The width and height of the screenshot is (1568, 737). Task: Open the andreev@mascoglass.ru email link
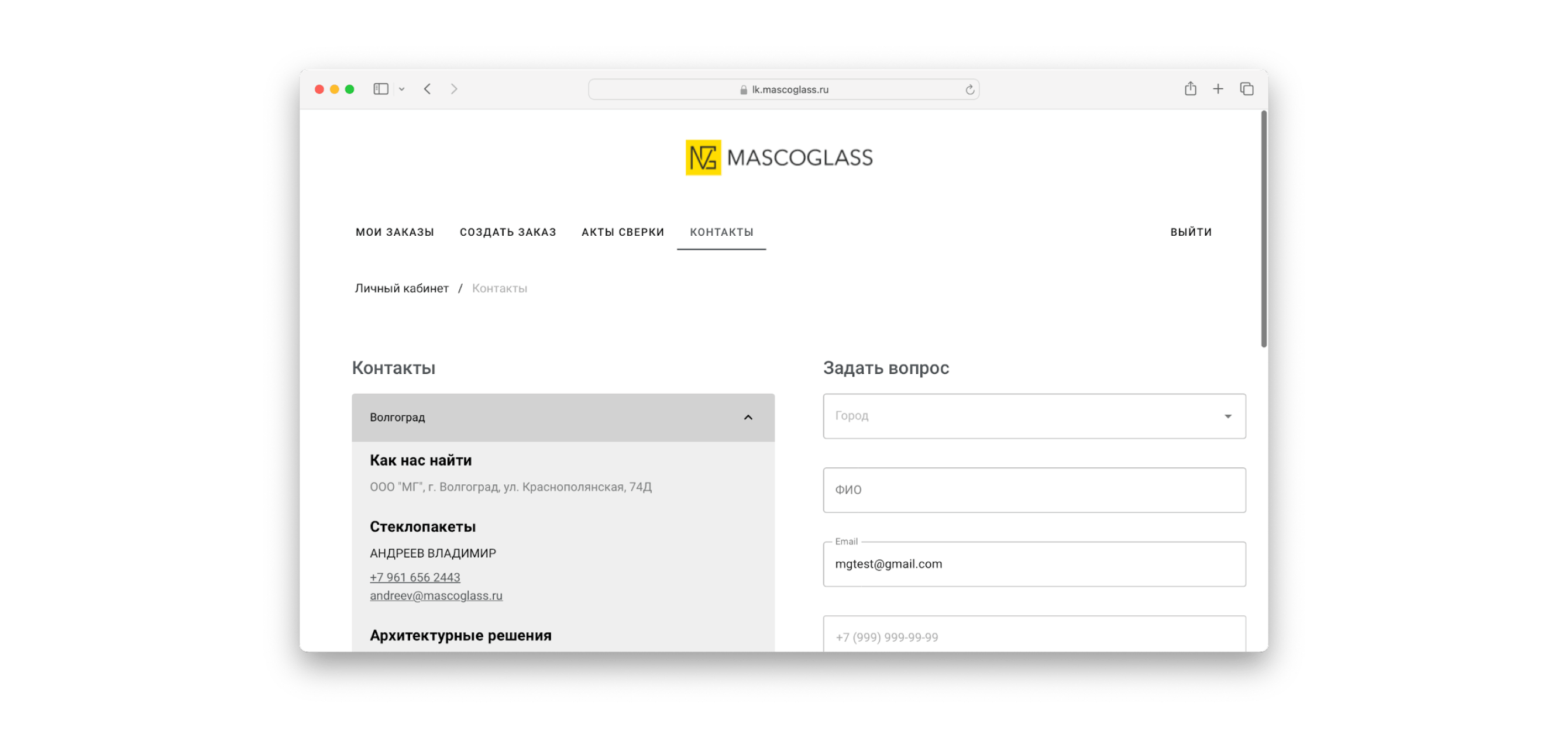436,596
